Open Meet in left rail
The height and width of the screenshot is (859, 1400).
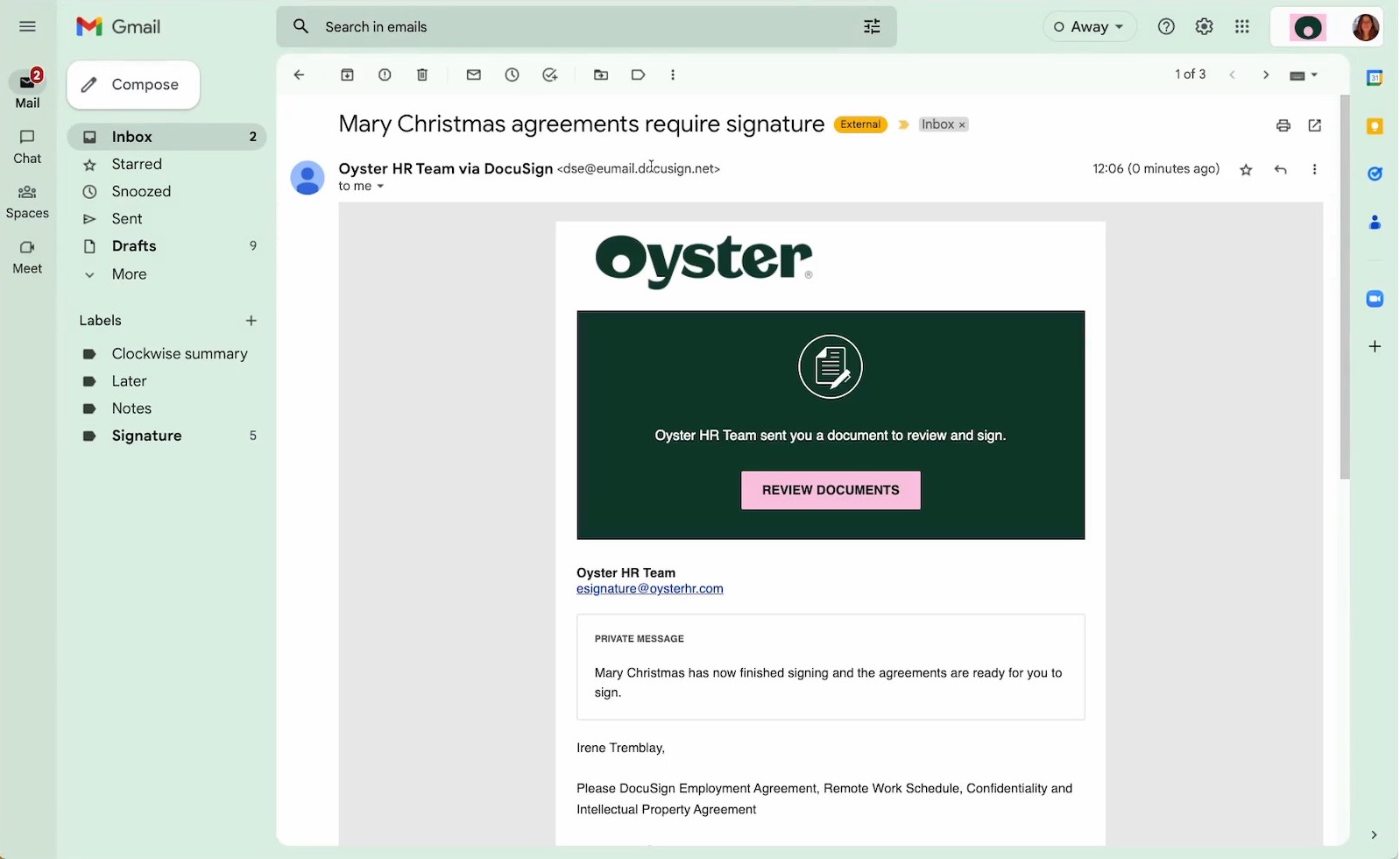tap(27, 257)
